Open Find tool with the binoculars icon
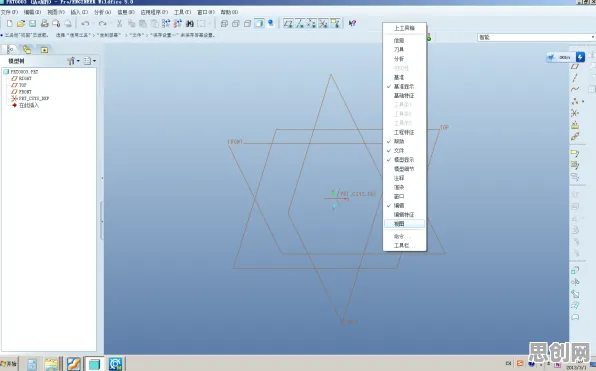Image resolution: width=596 pixels, height=371 pixels. click(x=190, y=24)
